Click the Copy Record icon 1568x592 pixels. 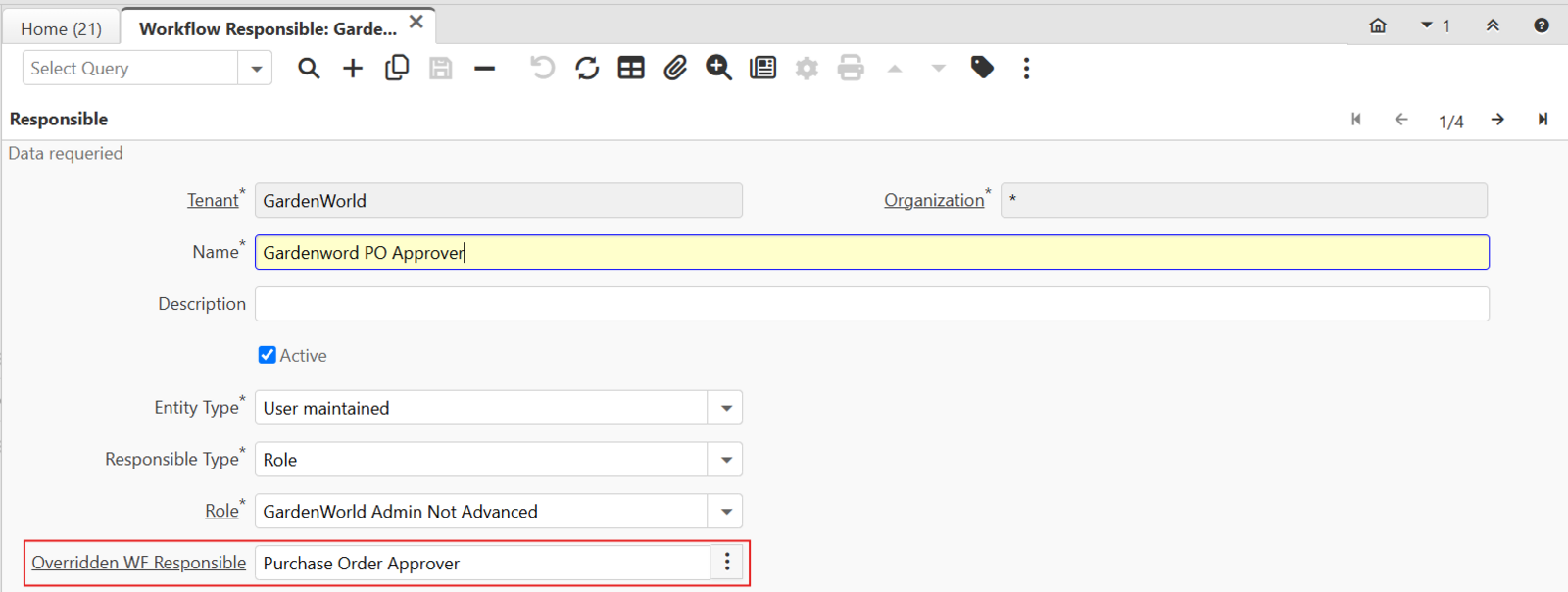tap(397, 69)
